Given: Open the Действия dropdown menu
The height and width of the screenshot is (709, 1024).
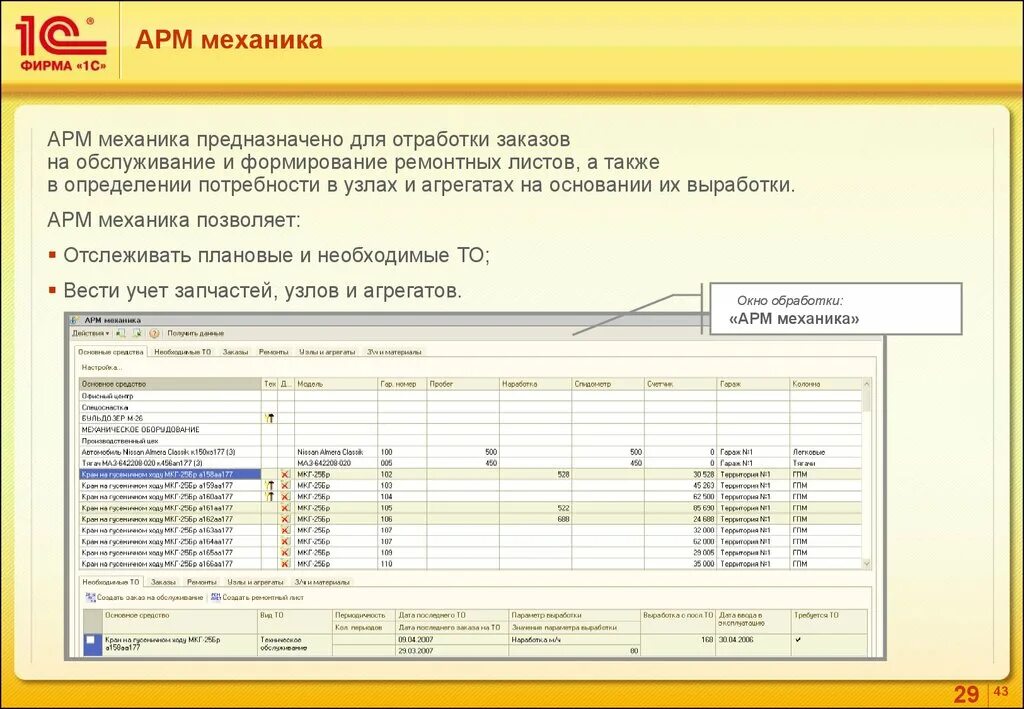Looking at the screenshot, I should click(90, 333).
